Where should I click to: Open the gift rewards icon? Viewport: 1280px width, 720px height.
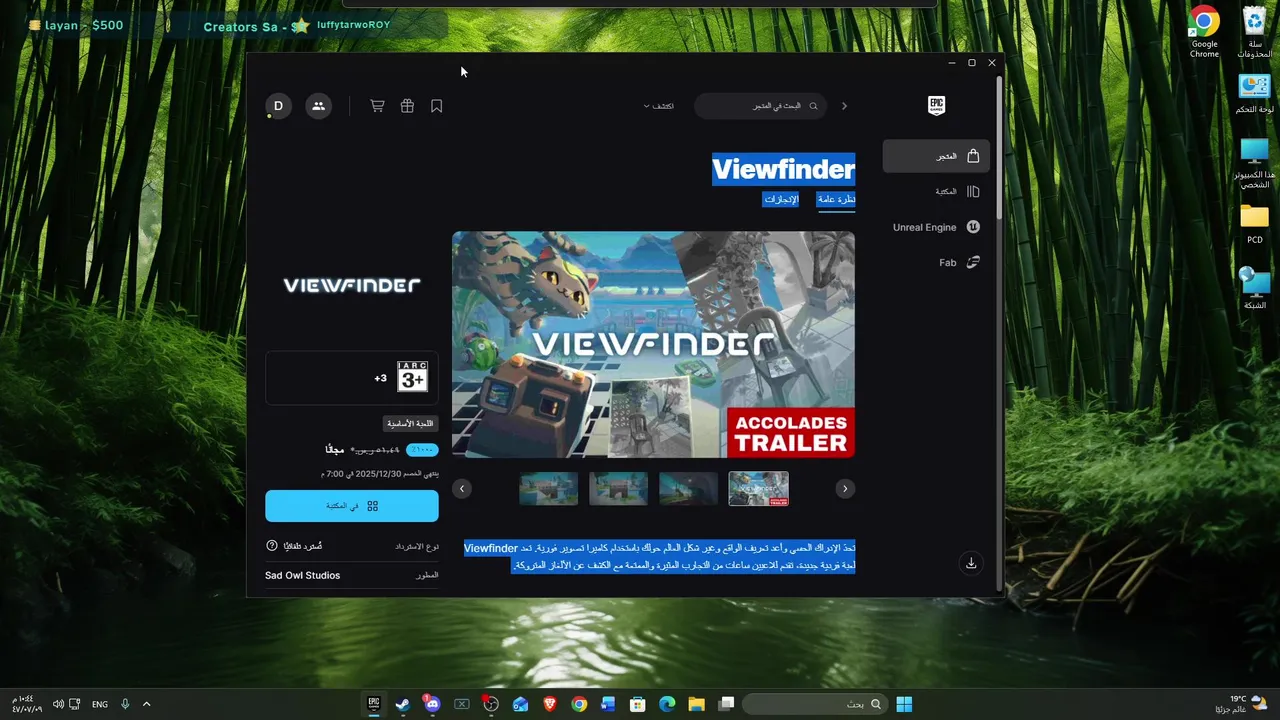407,106
